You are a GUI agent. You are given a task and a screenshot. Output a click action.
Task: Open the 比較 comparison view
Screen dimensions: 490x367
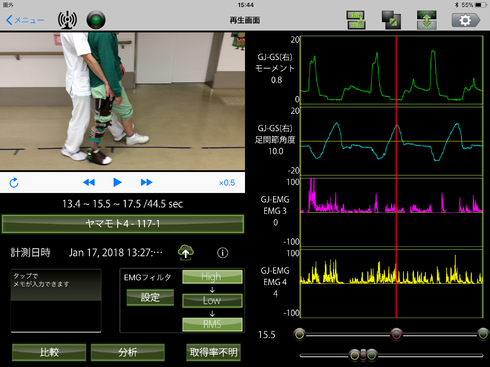click(49, 352)
